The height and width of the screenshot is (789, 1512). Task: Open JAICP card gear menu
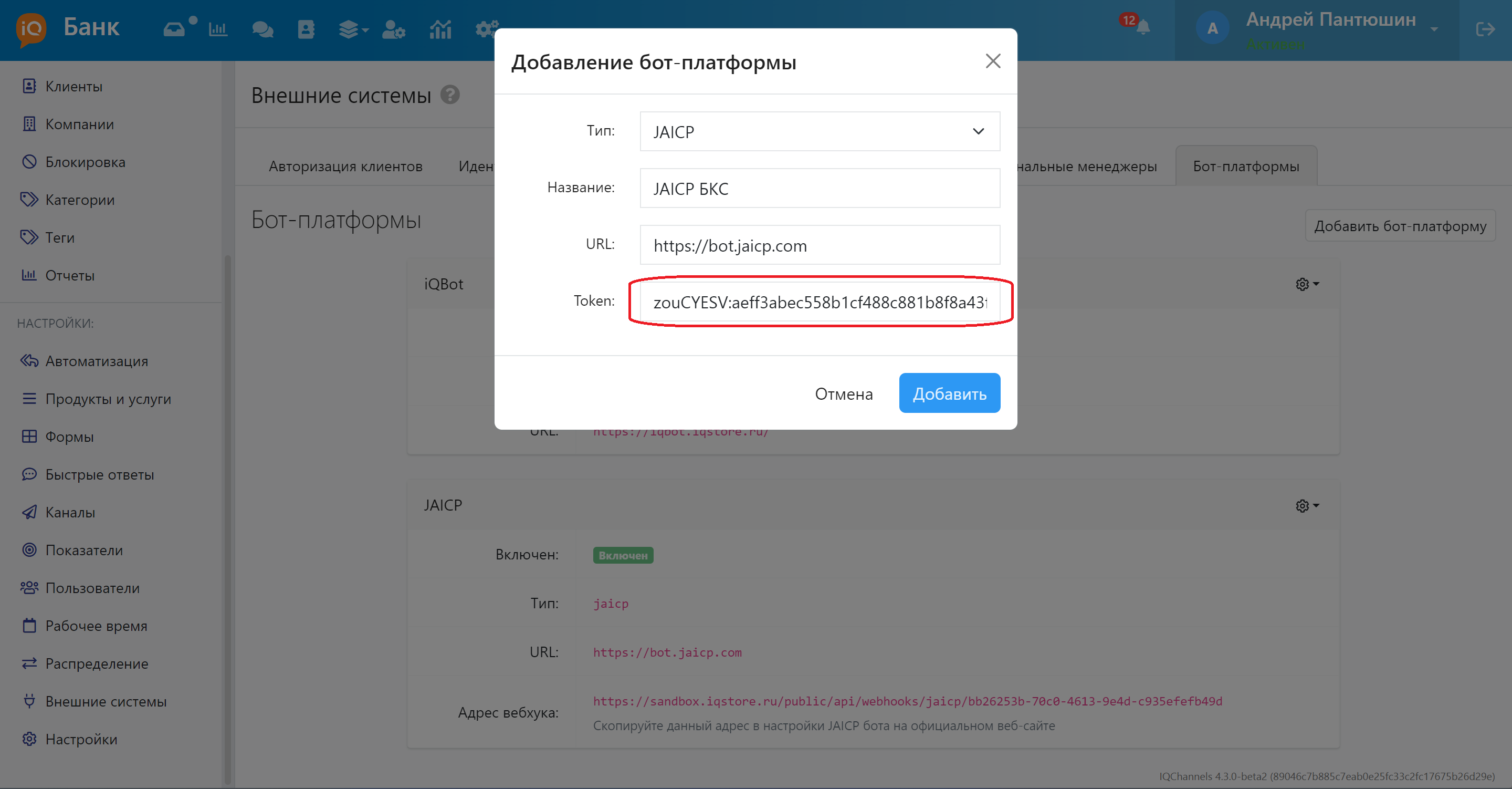point(1307,506)
